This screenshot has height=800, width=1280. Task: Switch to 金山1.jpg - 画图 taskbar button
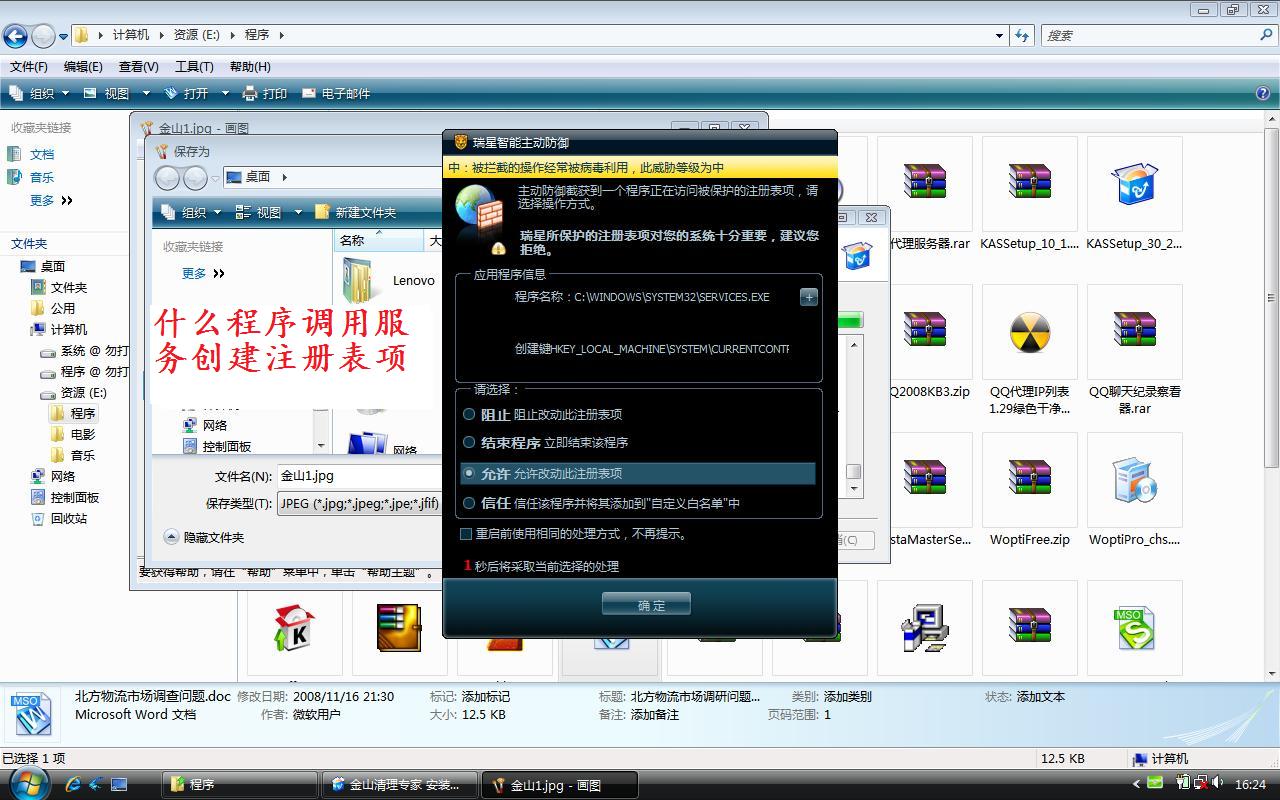pos(560,785)
